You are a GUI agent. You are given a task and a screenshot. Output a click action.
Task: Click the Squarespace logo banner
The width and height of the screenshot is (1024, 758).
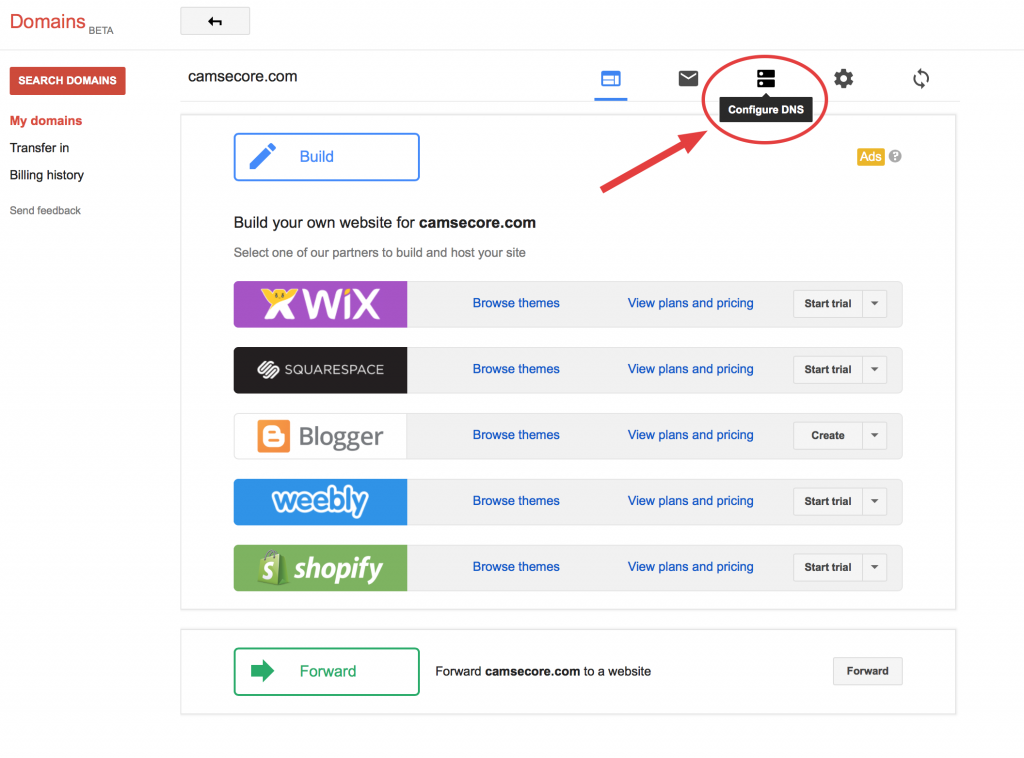(x=320, y=370)
